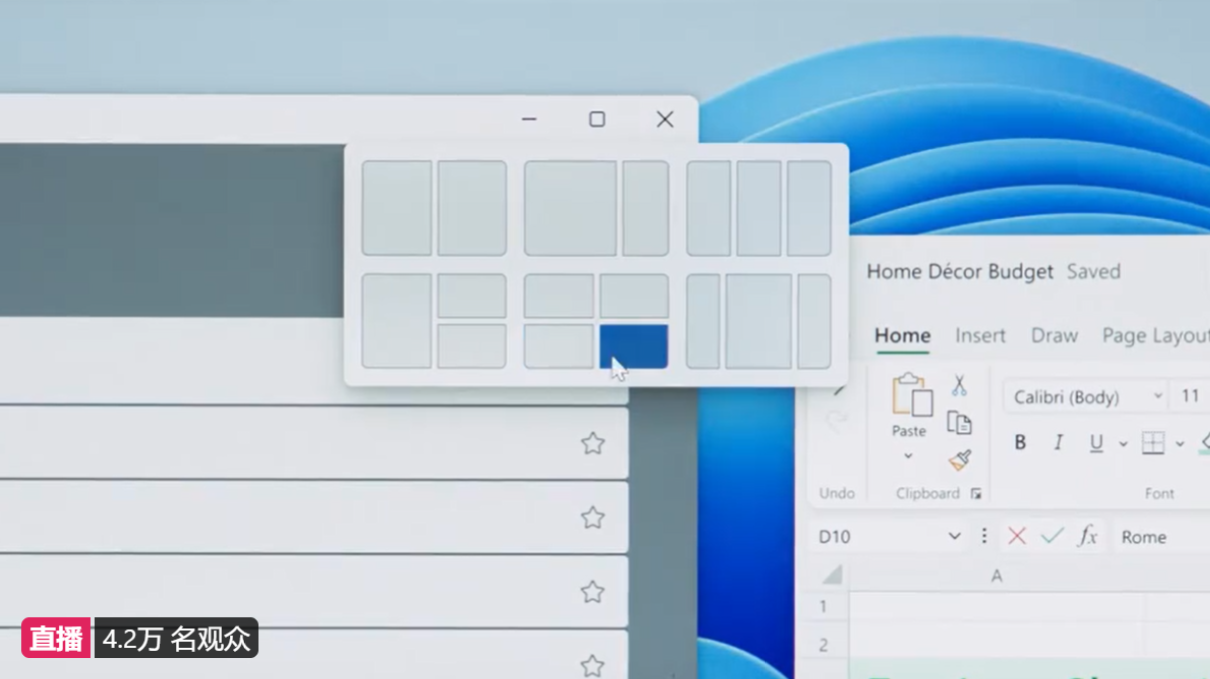Open the Page Layout ribbon tab
The height and width of the screenshot is (679, 1210).
click(1156, 336)
